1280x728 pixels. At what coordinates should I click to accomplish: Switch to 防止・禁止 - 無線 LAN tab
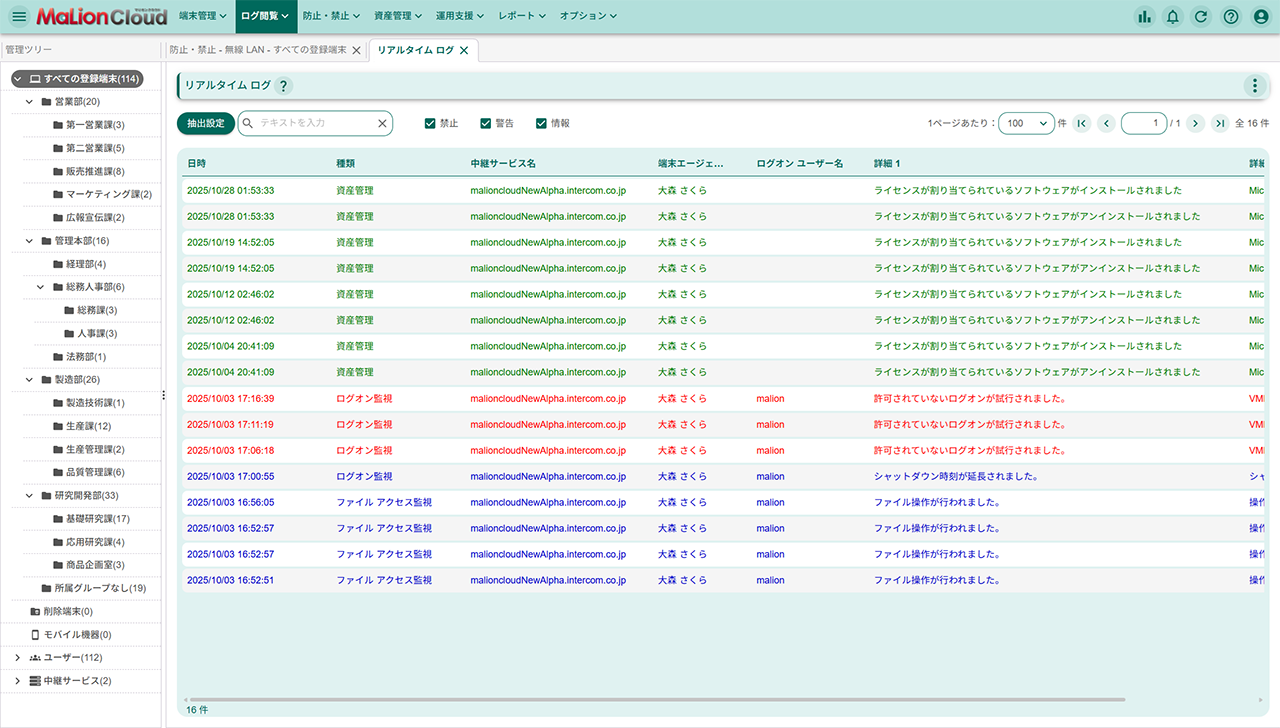pos(258,50)
